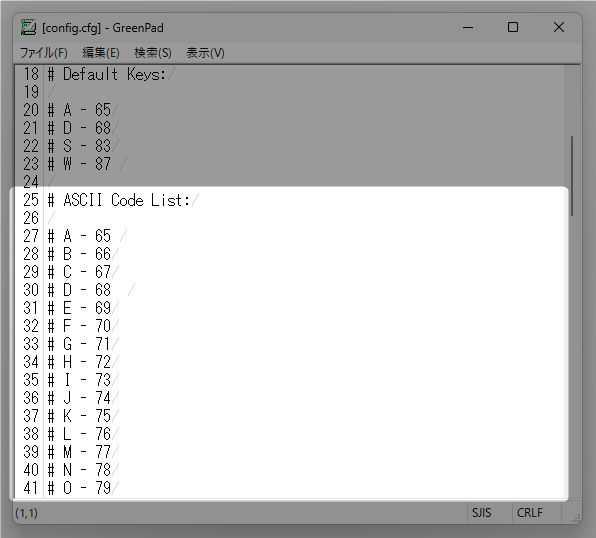Click line number 41 in the gutter

[x=31, y=488]
